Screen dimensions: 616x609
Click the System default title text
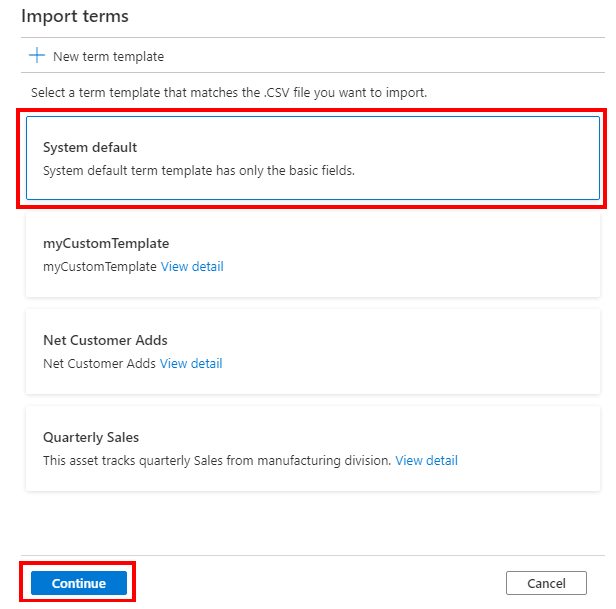click(x=90, y=147)
